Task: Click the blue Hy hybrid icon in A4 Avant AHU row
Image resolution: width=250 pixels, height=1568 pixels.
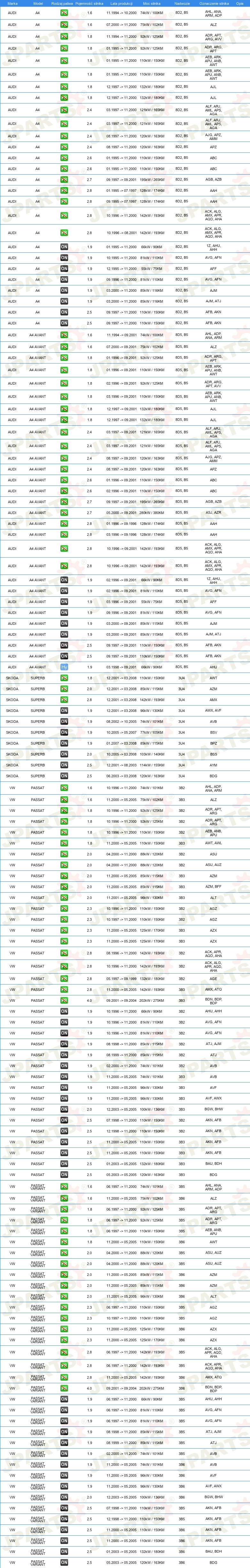Action: pos(64,667)
